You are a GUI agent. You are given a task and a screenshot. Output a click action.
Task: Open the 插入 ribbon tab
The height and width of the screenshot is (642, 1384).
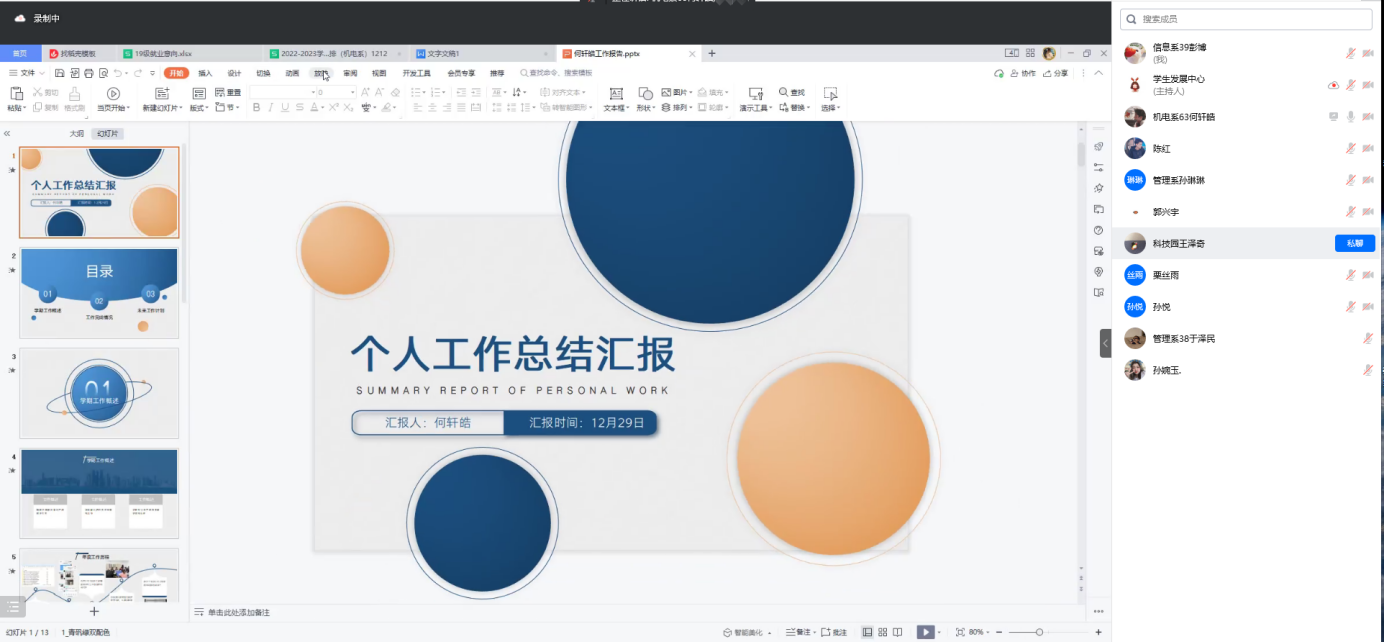point(205,73)
